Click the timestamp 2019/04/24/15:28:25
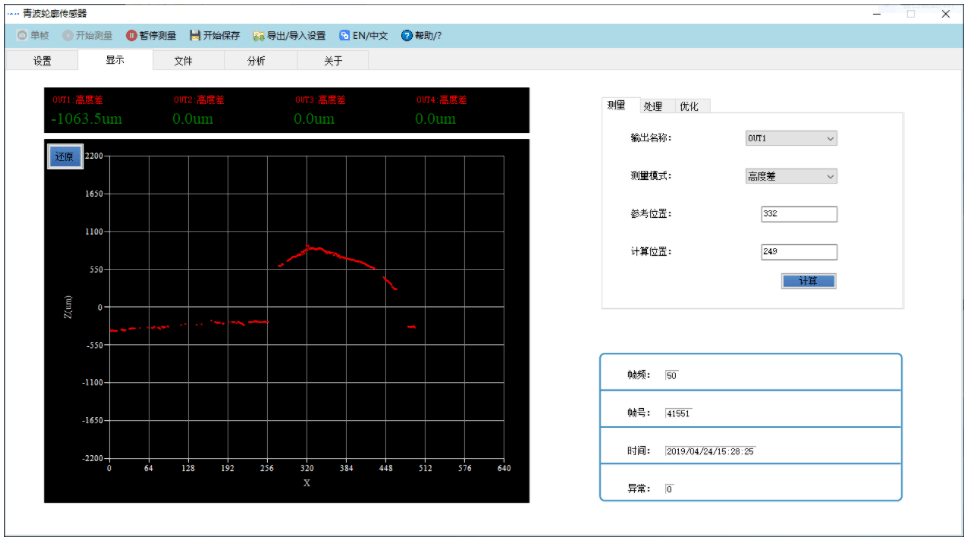The width and height of the screenshot is (971, 543). [710, 451]
